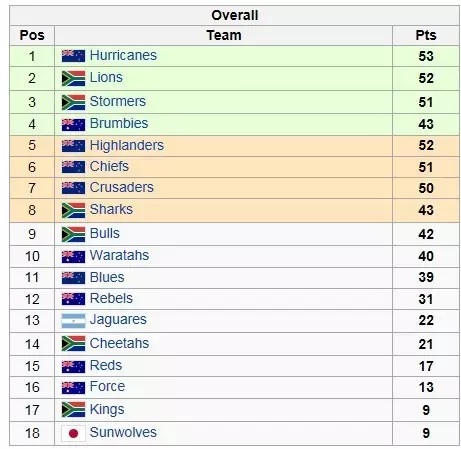Viewport: 461px width, 449px height.
Task: Follow the Bulls team link
Action: (x=105, y=233)
